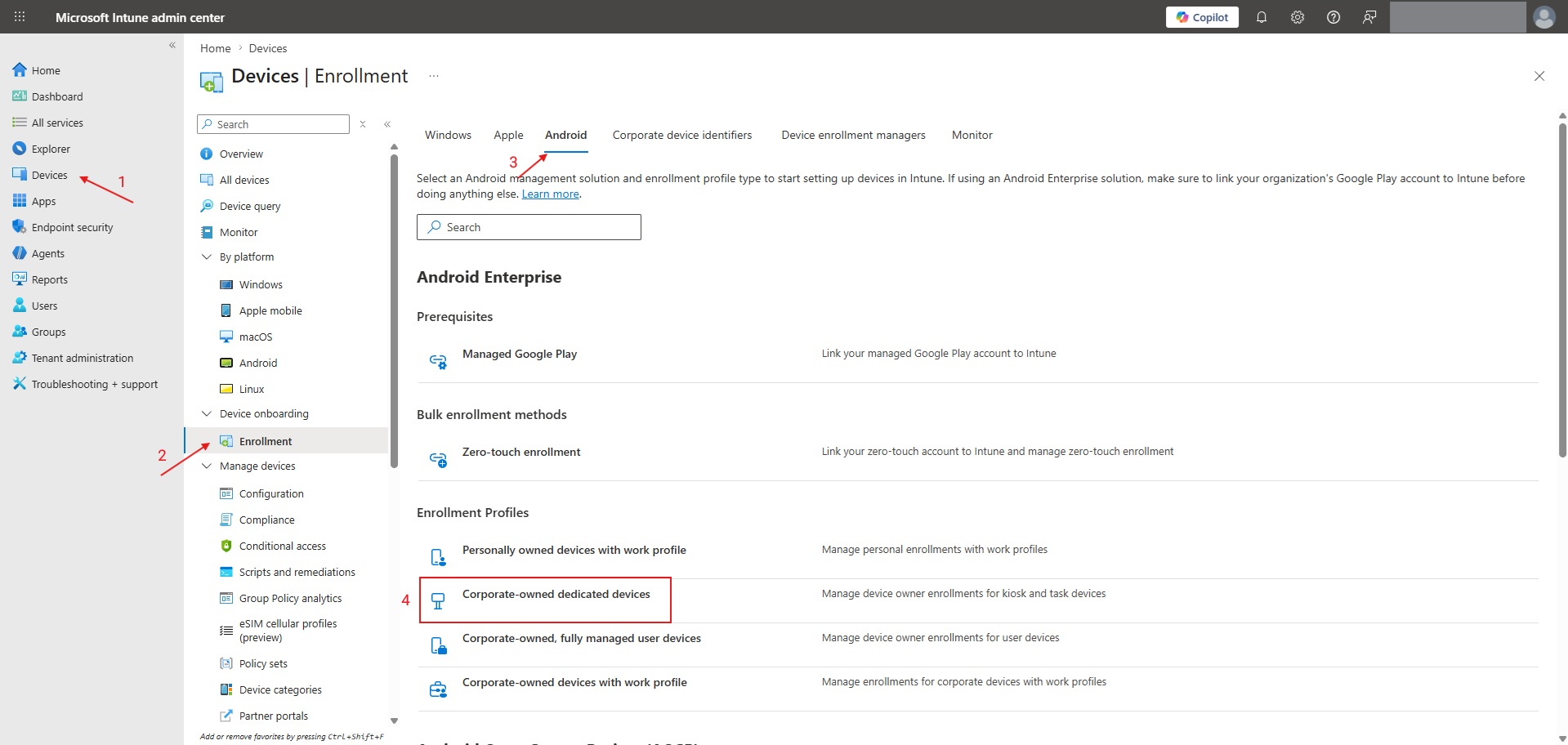This screenshot has width=1568, height=745.
Task: Open Policy sets under Manage devices
Action: coord(263,663)
